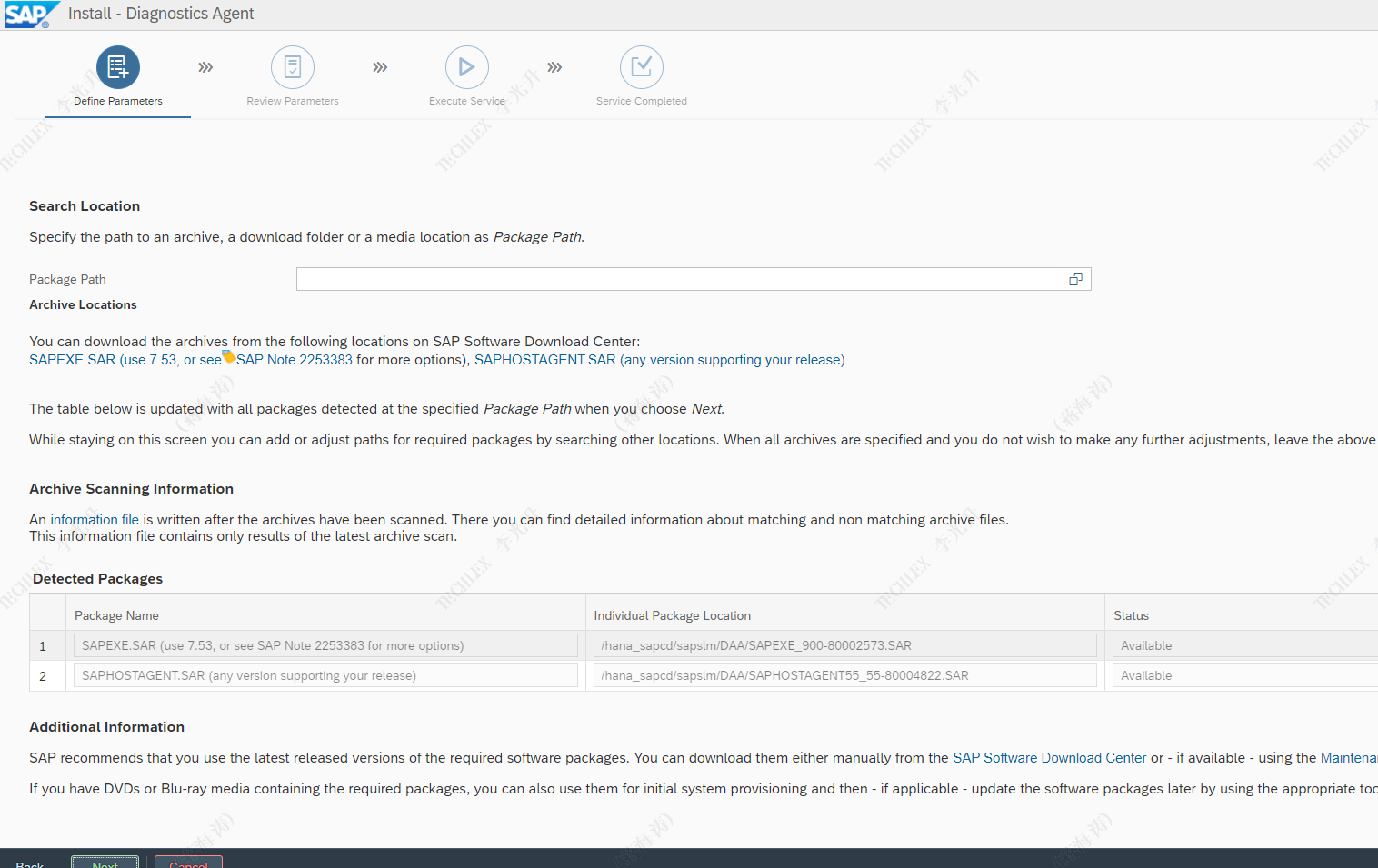The image size is (1378, 868).
Task: Open the SAP Note 2253383 link
Action: coord(295,360)
